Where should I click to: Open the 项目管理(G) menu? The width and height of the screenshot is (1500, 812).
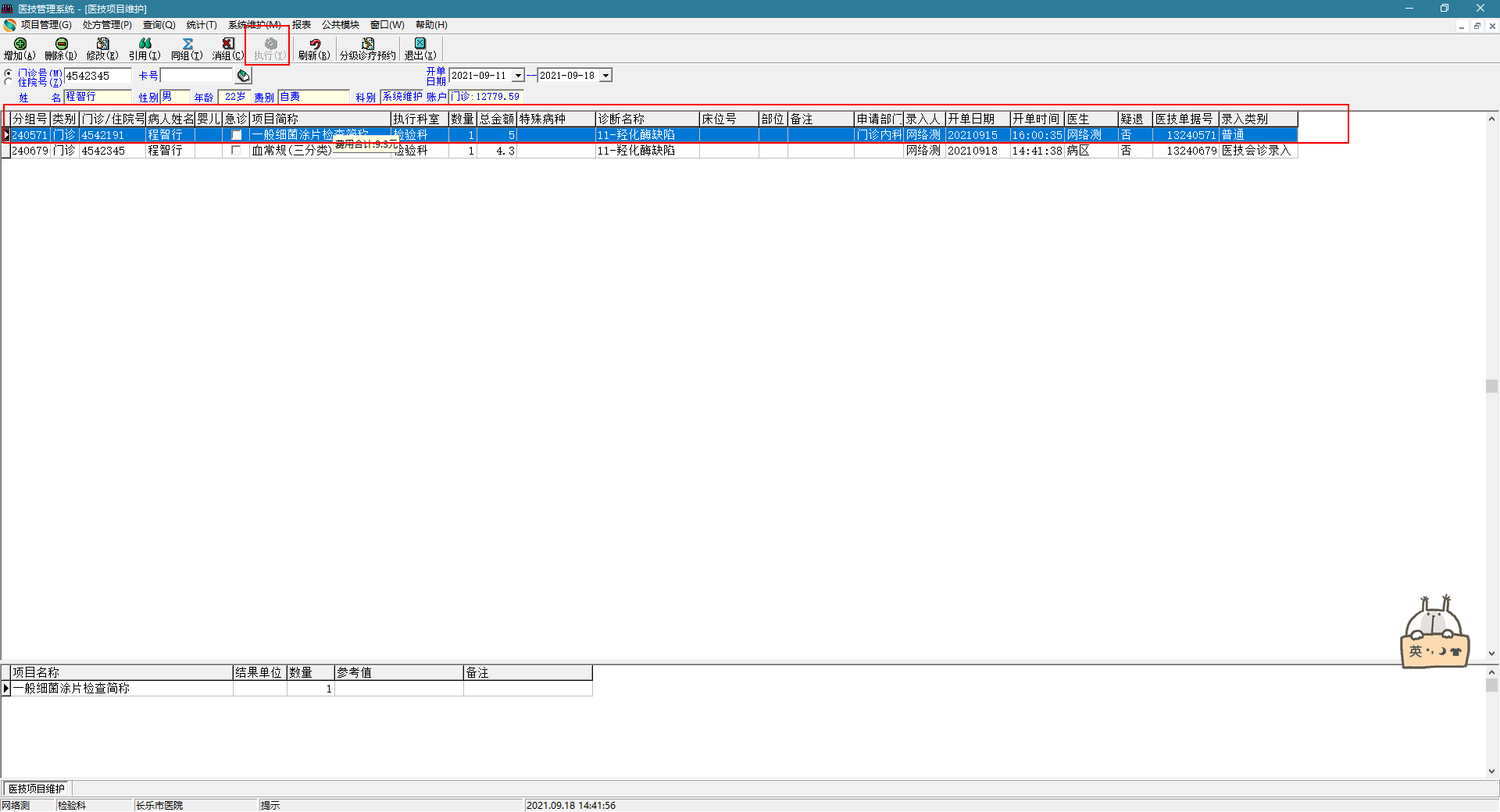[x=46, y=25]
